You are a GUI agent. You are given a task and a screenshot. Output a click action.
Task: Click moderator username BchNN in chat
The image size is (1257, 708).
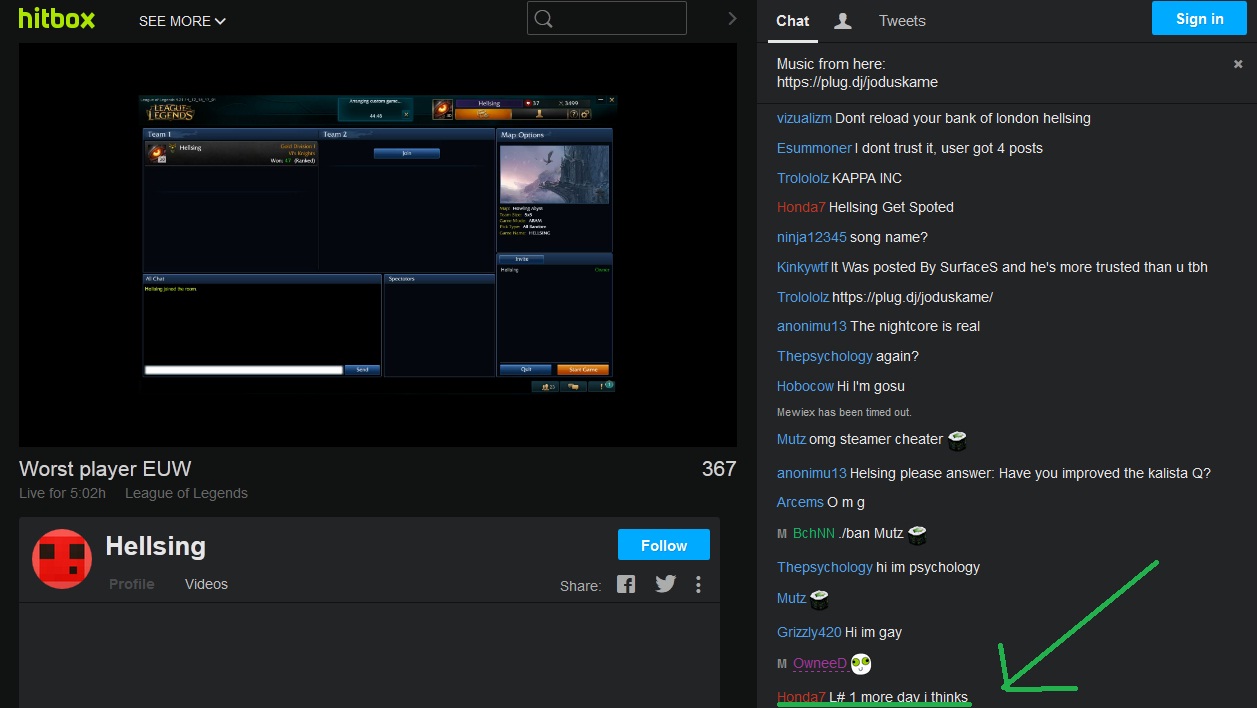(813, 533)
